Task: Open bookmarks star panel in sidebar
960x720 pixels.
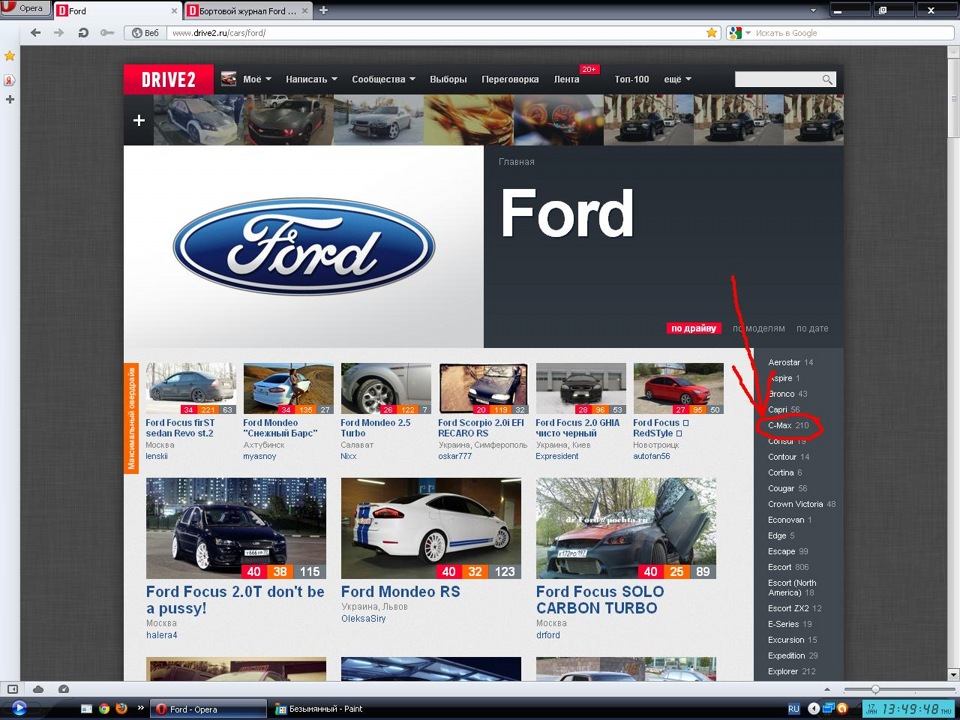Action: (10, 56)
